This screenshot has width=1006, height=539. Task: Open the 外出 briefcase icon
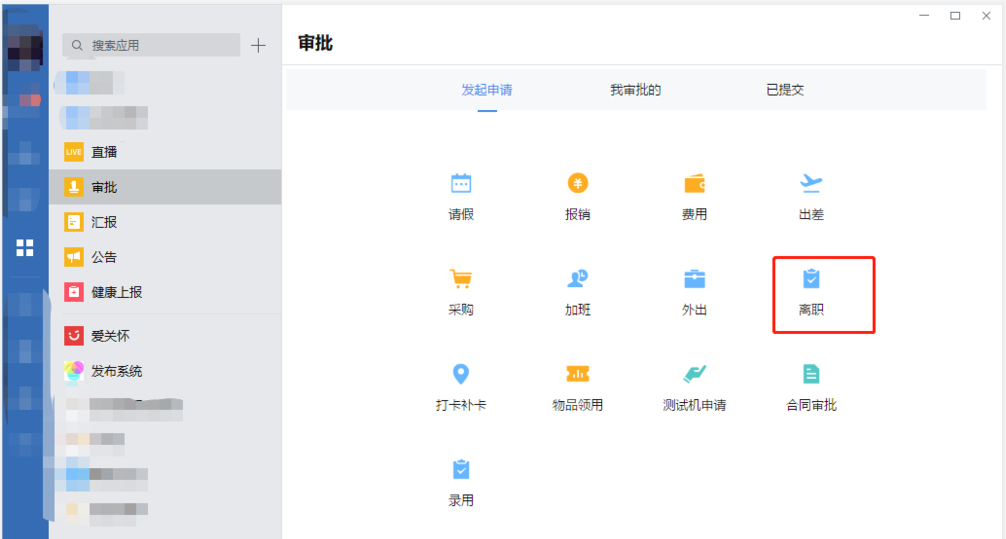[694, 279]
